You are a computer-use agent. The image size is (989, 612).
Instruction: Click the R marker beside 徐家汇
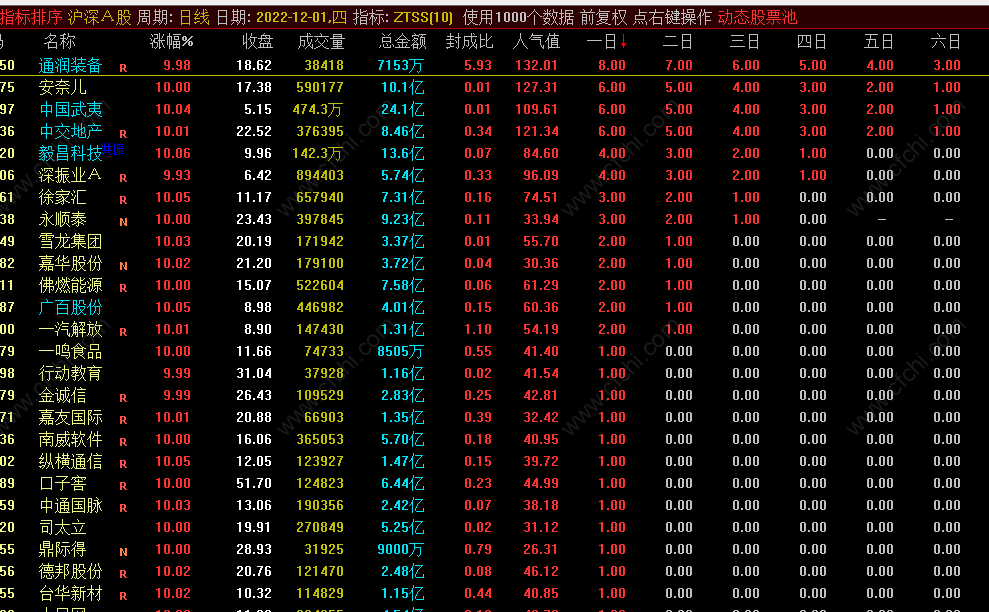pyautogui.click(x=124, y=201)
